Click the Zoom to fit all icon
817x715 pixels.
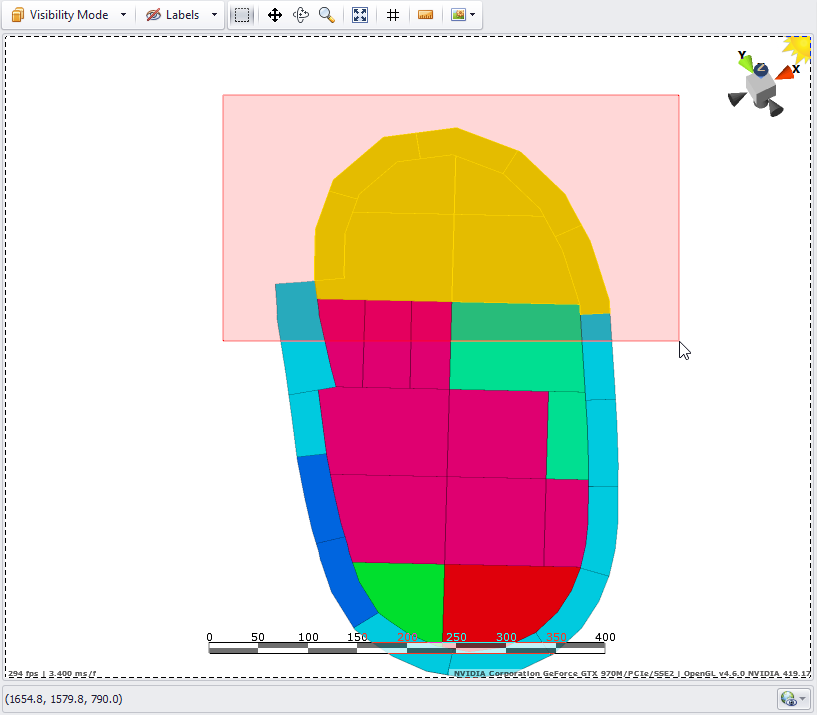pyautogui.click(x=360, y=15)
